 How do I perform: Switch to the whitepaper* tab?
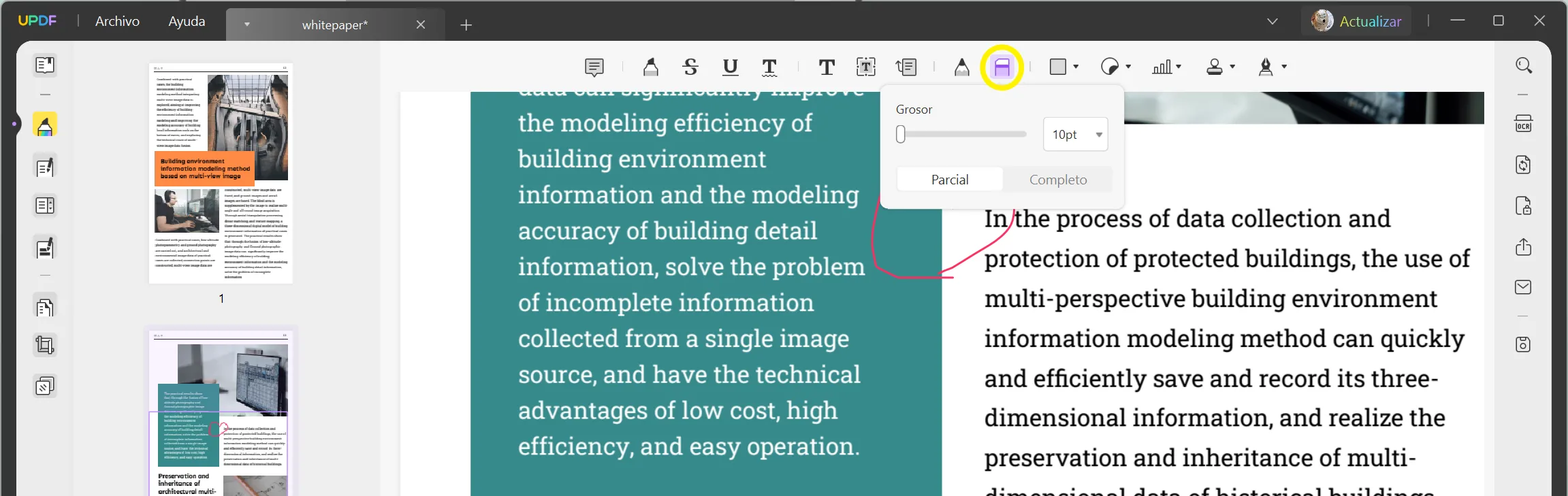(334, 24)
